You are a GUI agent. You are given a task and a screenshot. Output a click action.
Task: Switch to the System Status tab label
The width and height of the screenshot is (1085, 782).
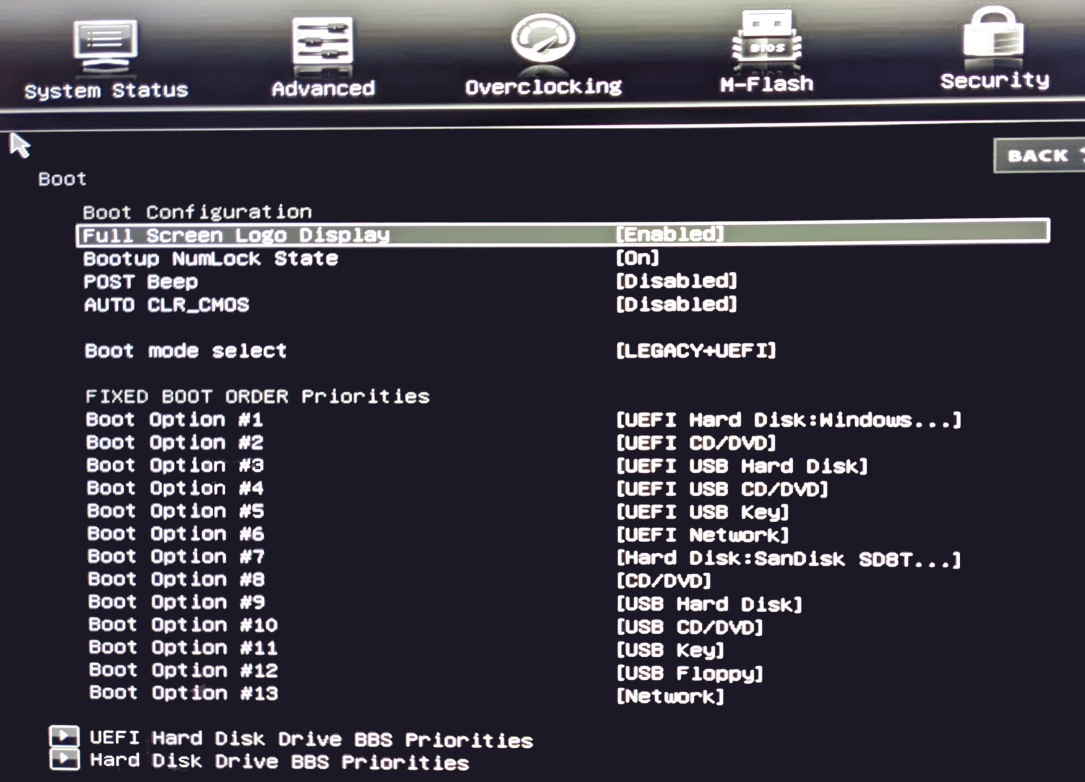tap(106, 91)
